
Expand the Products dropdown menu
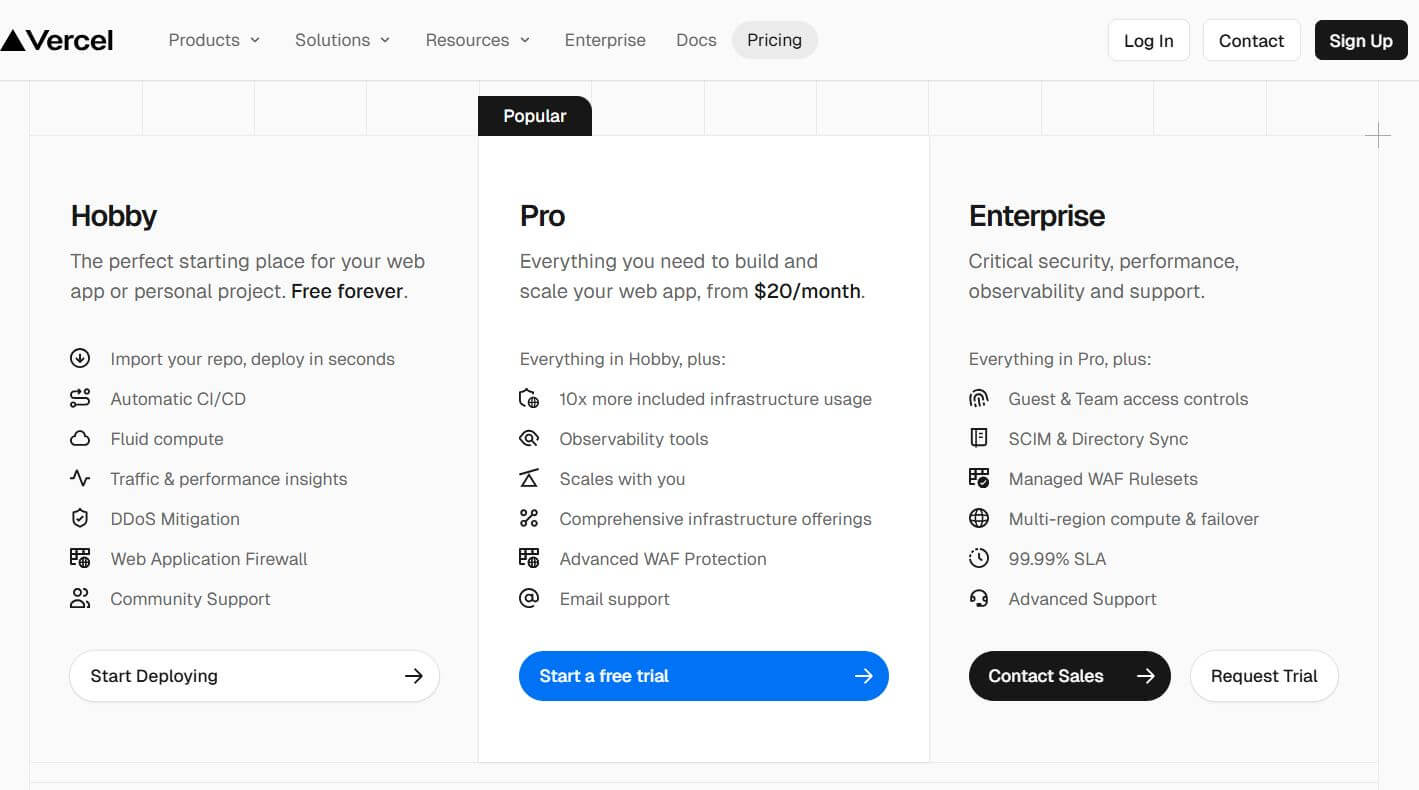coord(214,40)
